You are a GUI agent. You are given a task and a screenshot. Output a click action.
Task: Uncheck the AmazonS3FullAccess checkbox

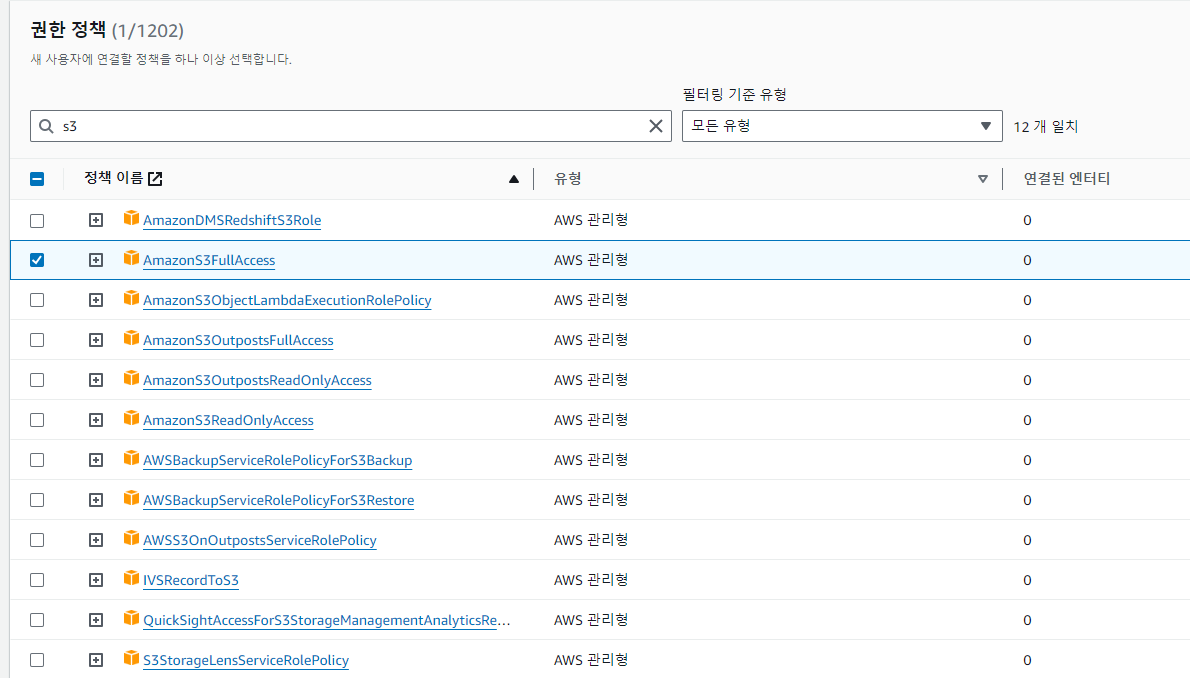[x=37, y=260]
